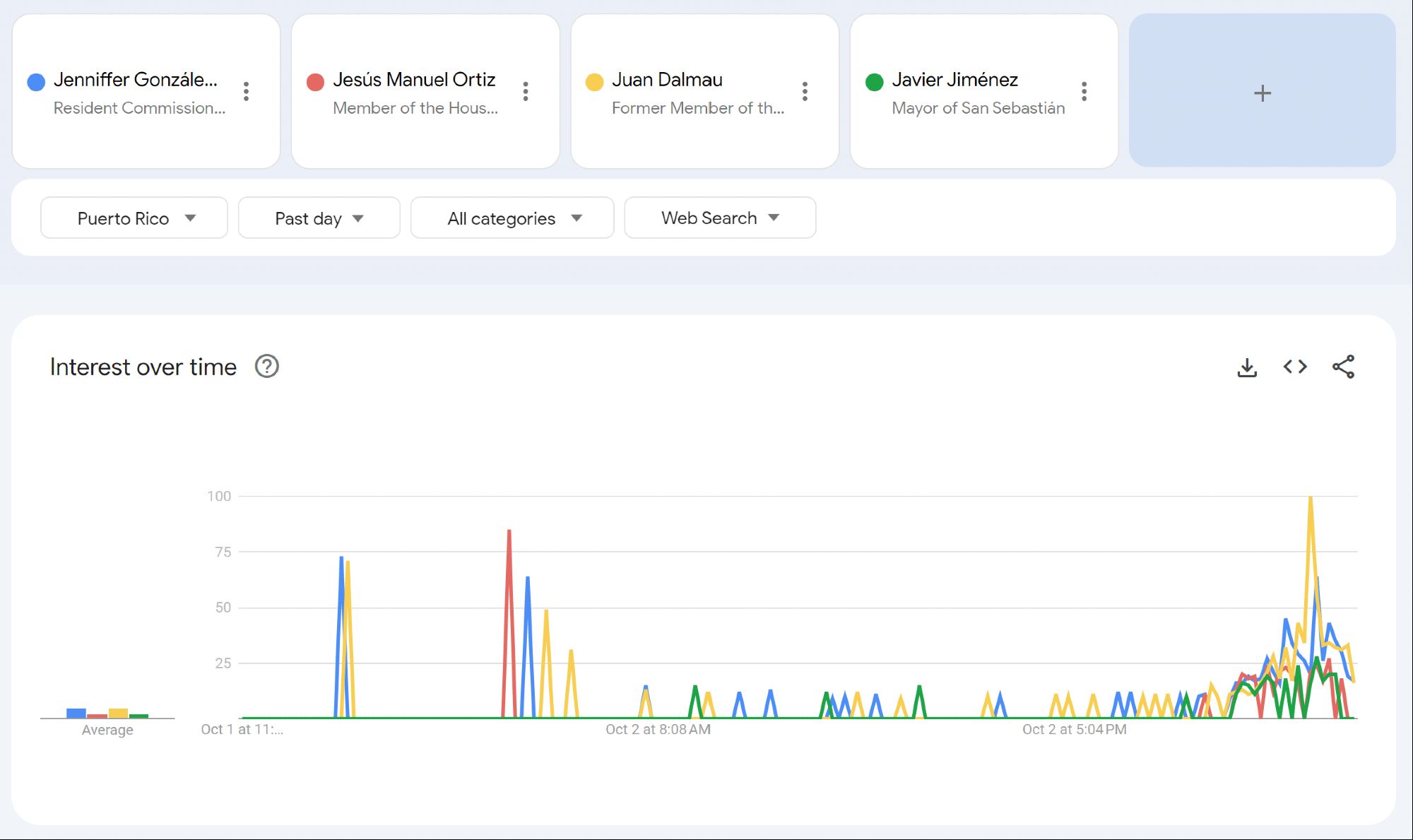Open options menu for Jenniffer González term

(x=246, y=91)
